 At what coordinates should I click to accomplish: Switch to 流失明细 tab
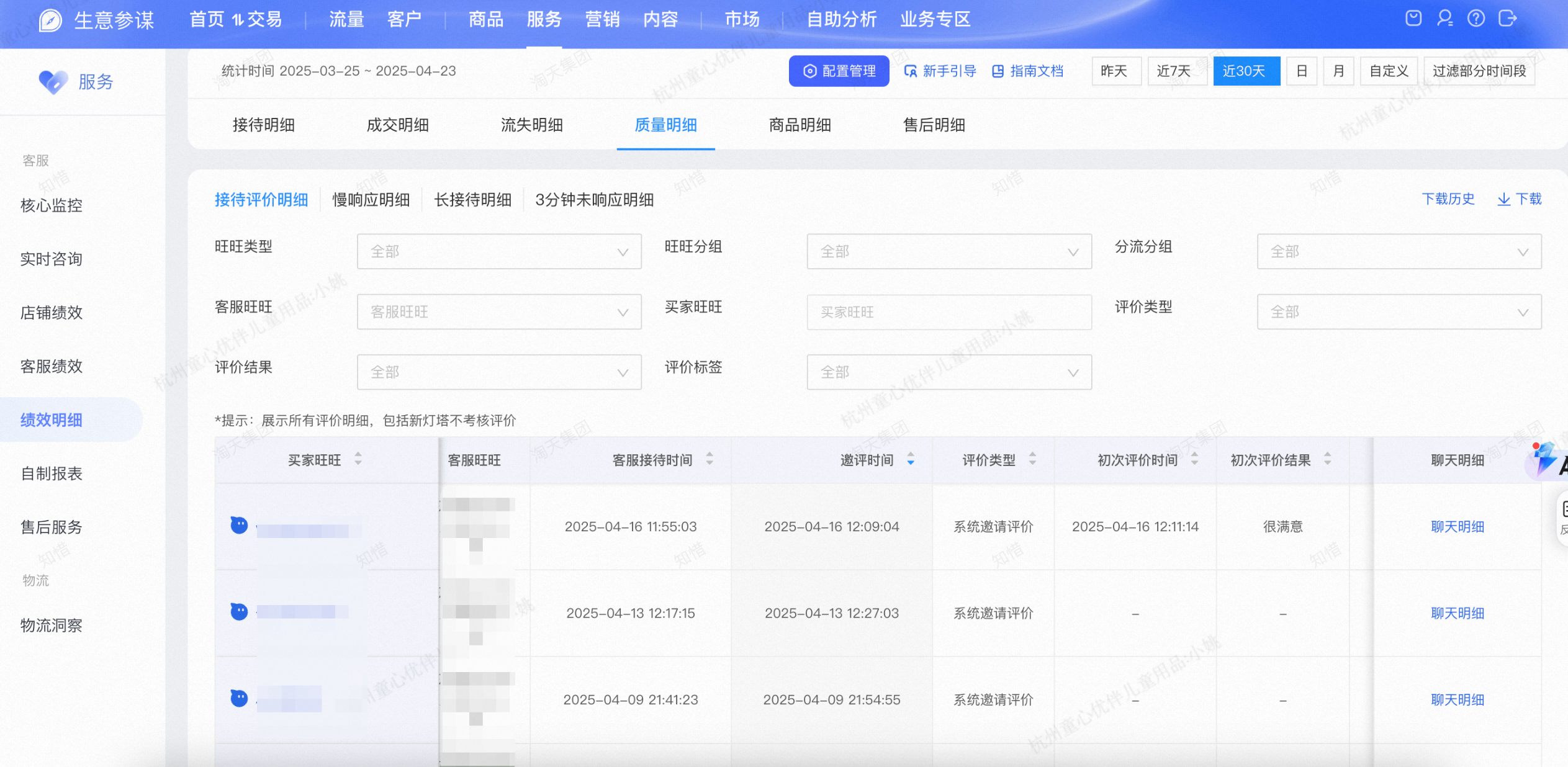click(x=532, y=125)
